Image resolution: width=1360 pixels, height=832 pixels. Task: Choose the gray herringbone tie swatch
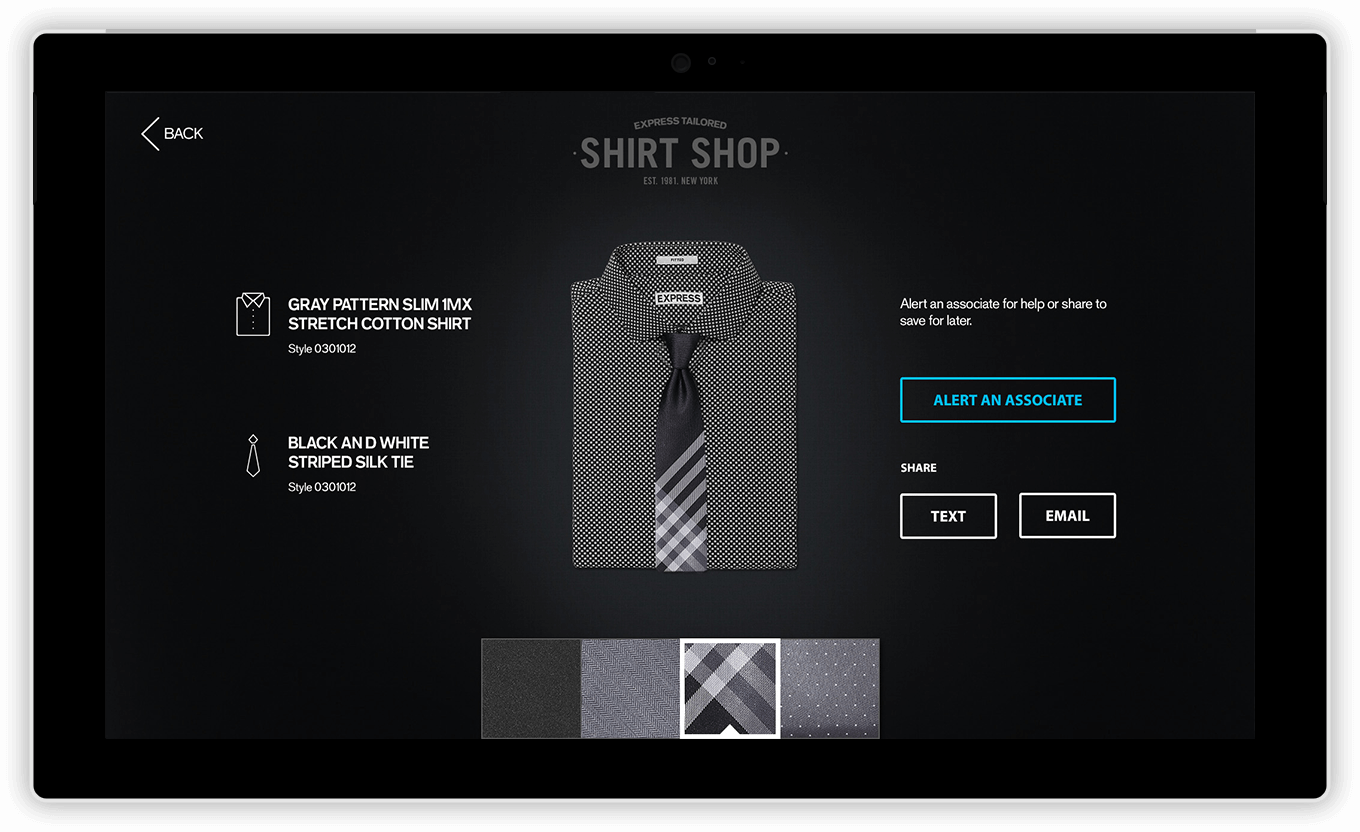pos(631,688)
